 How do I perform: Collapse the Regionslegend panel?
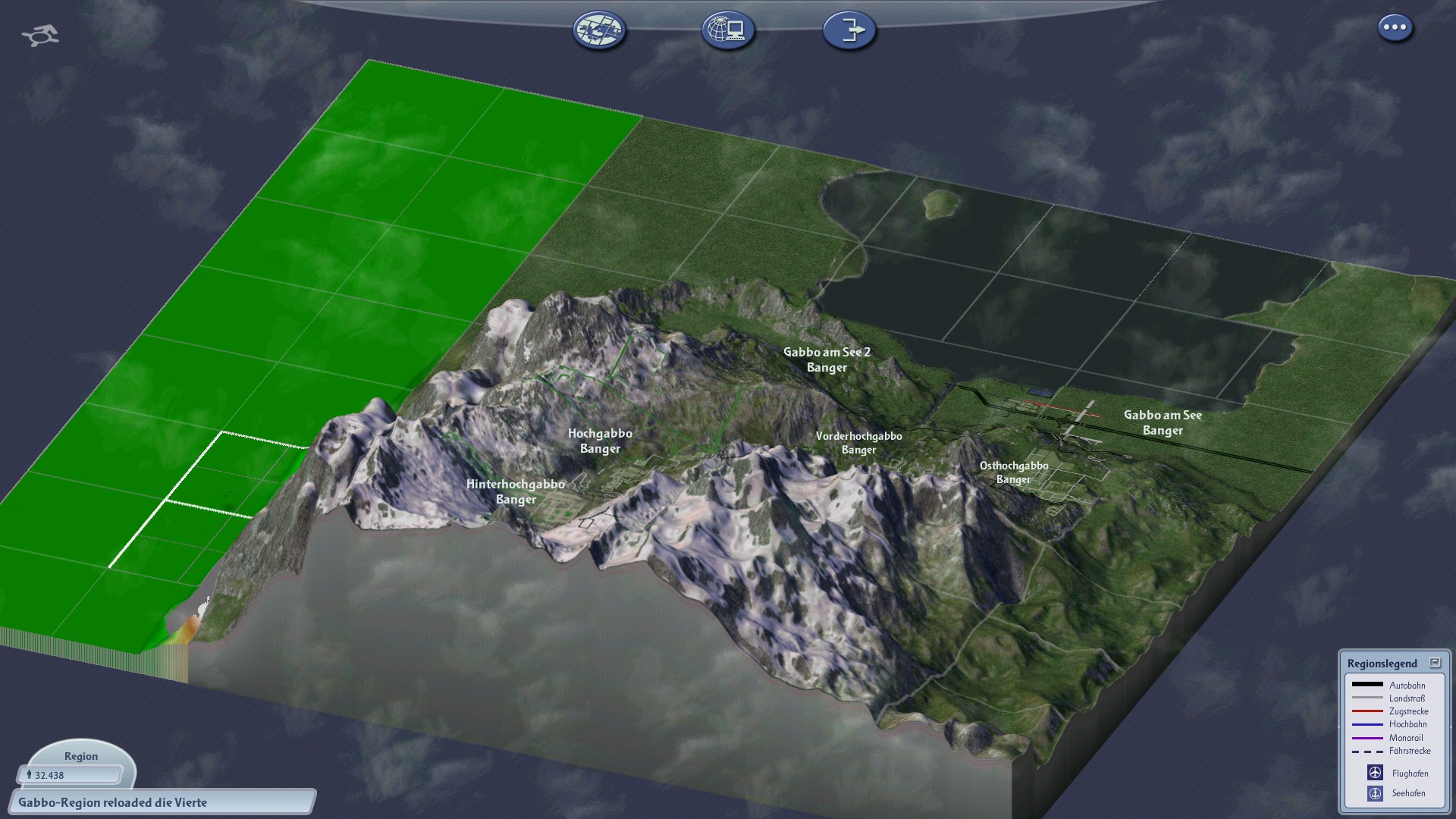click(x=1435, y=663)
